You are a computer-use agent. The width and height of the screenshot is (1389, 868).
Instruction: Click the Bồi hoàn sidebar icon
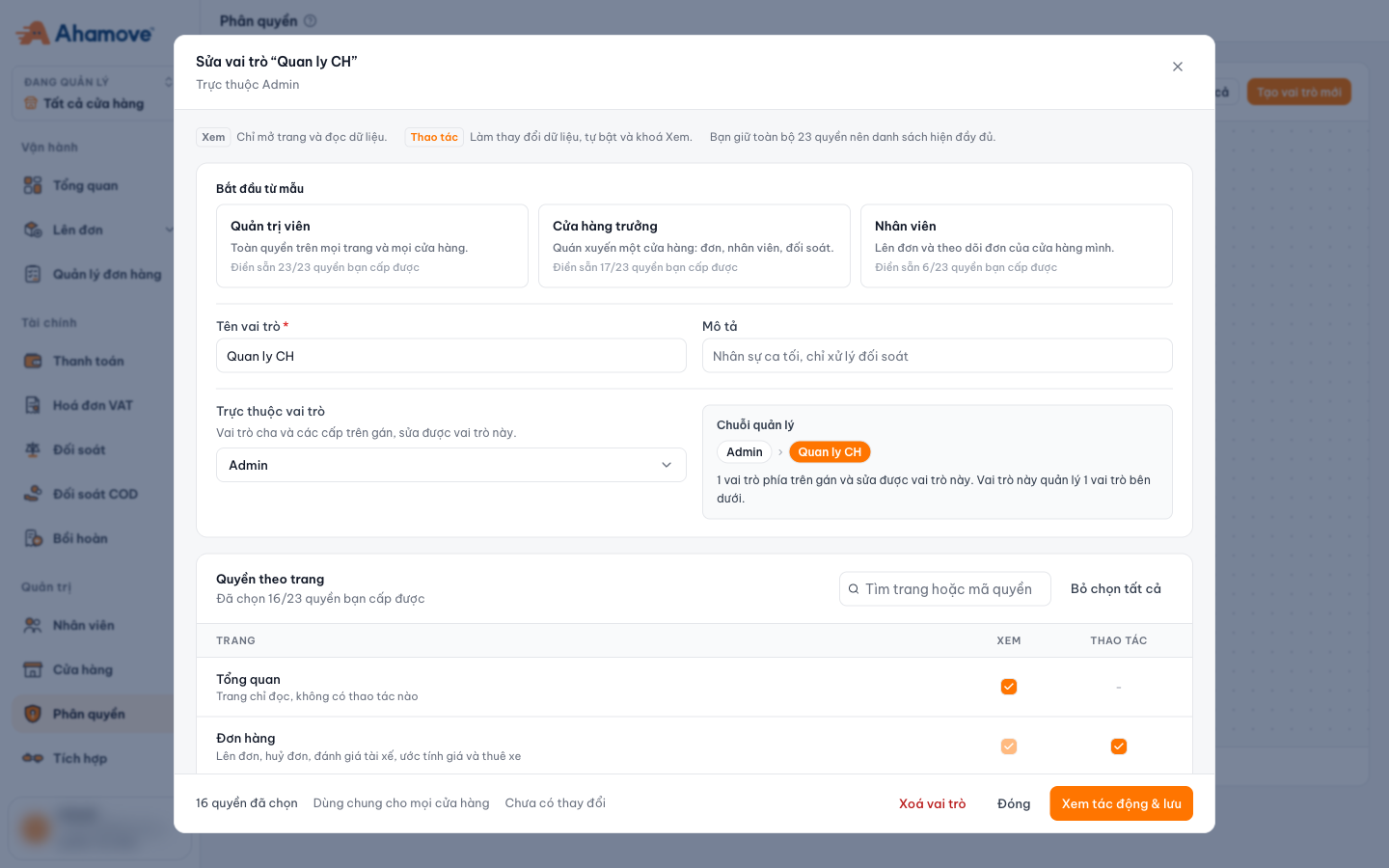33,538
